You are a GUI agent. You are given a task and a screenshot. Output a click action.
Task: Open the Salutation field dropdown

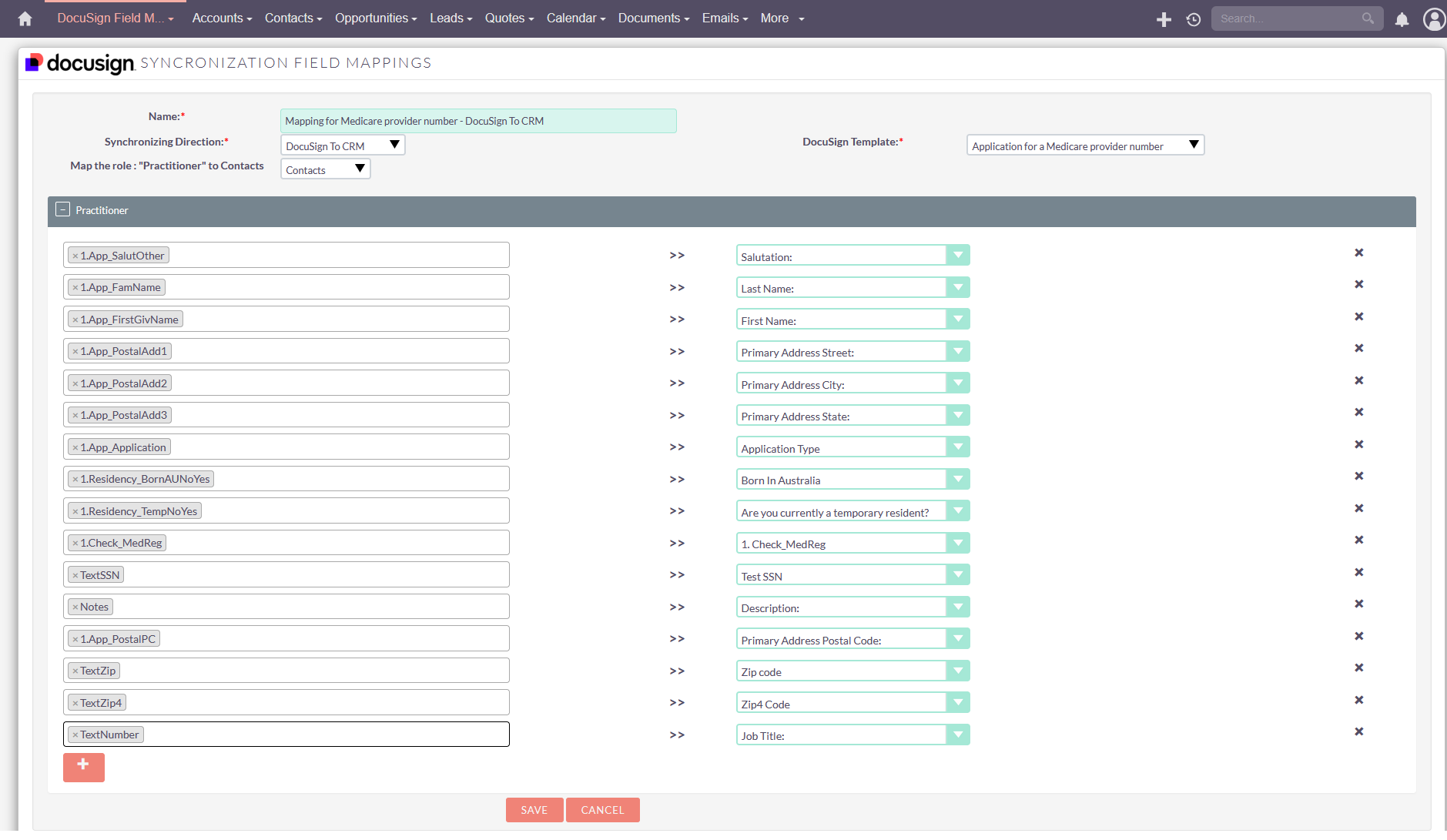[x=957, y=254]
